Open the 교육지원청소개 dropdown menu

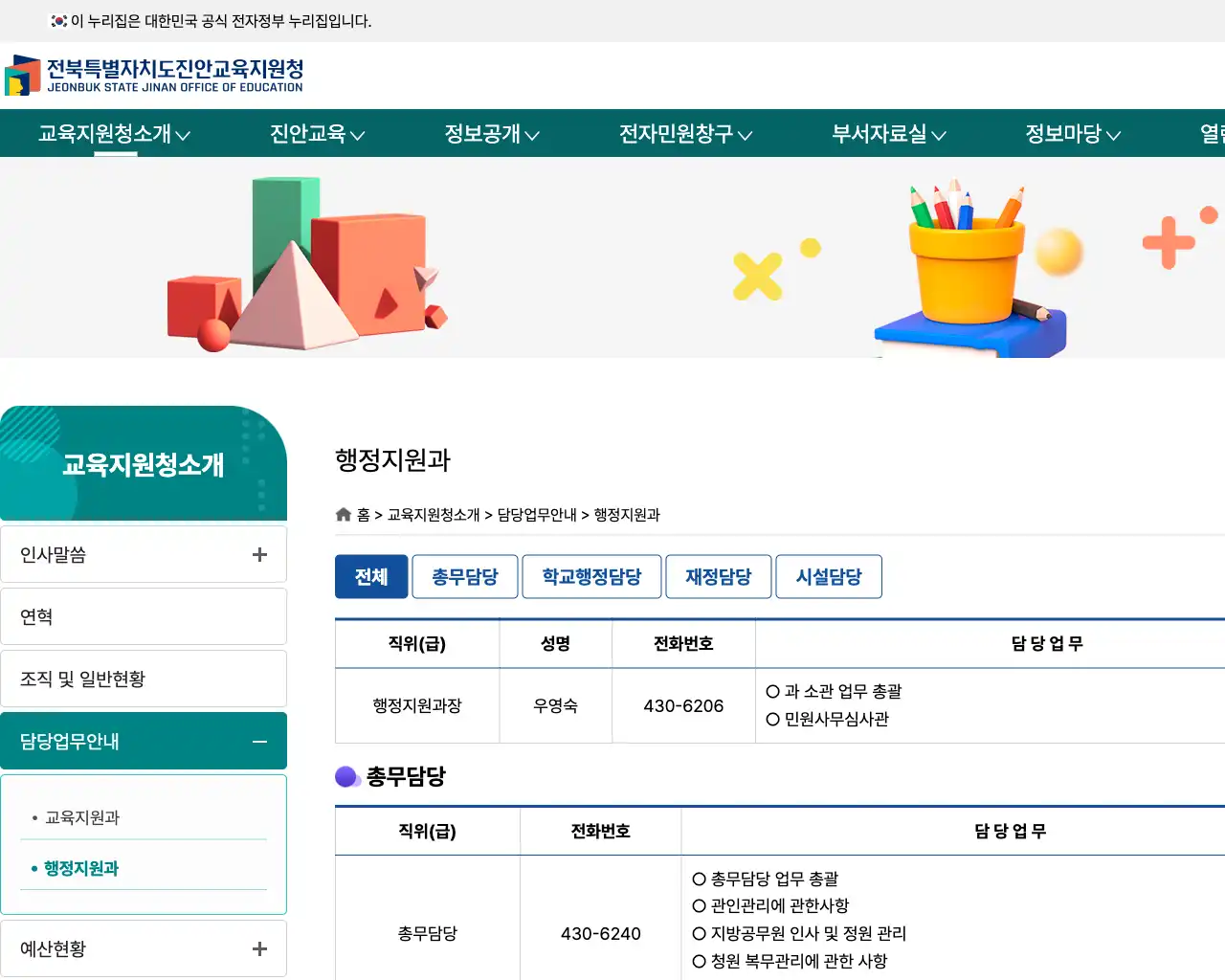108,134
